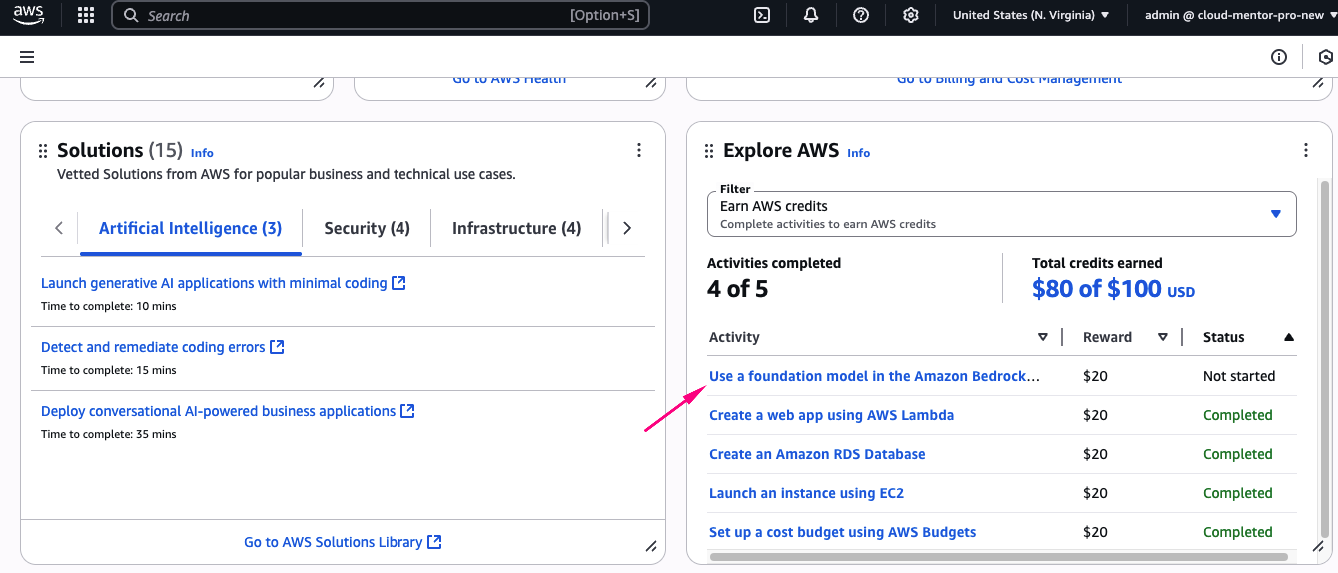Screen dimensions: 1338x573
Task: Open the notifications bell
Action: click(x=811, y=15)
